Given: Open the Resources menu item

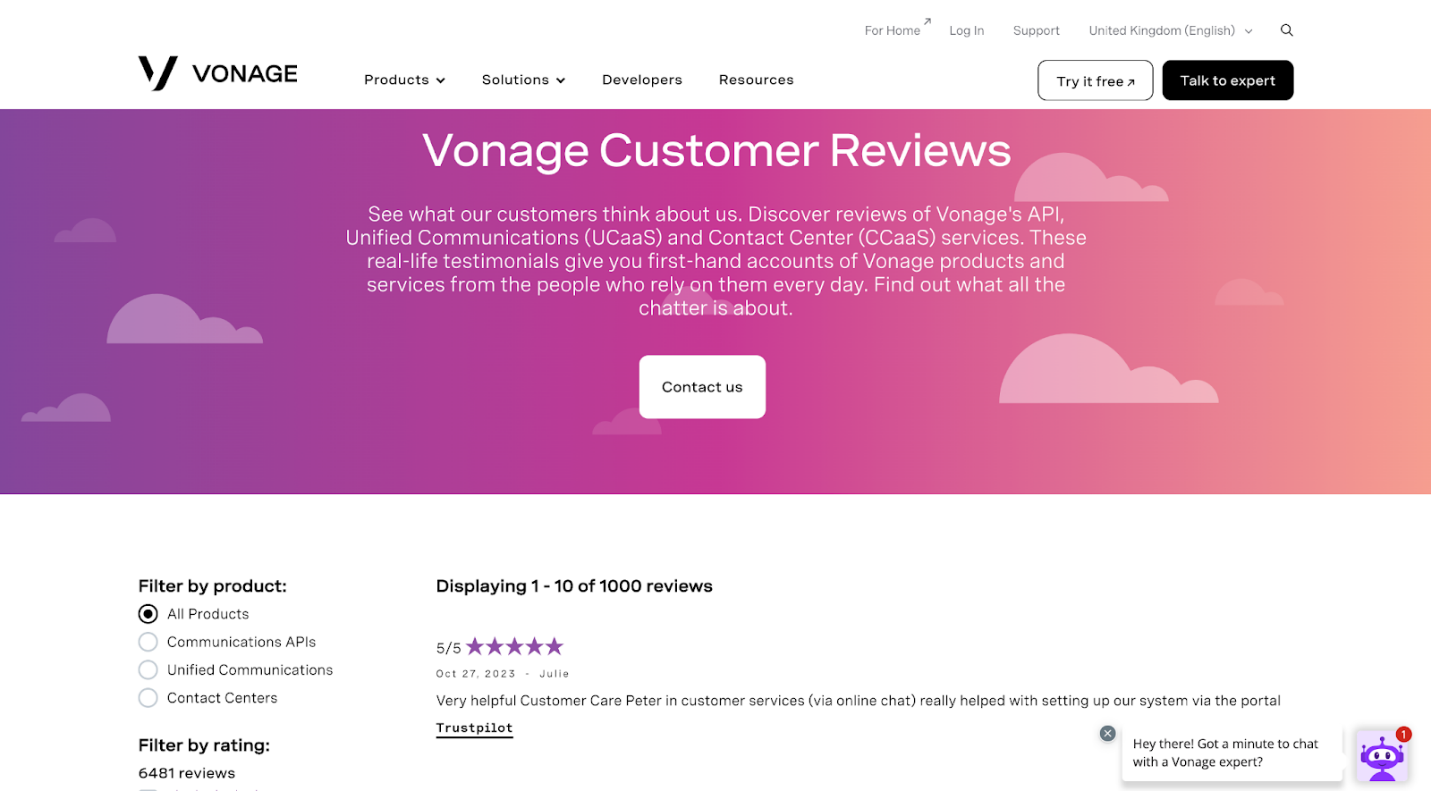Looking at the screenshot, I should tap(756, 80).
